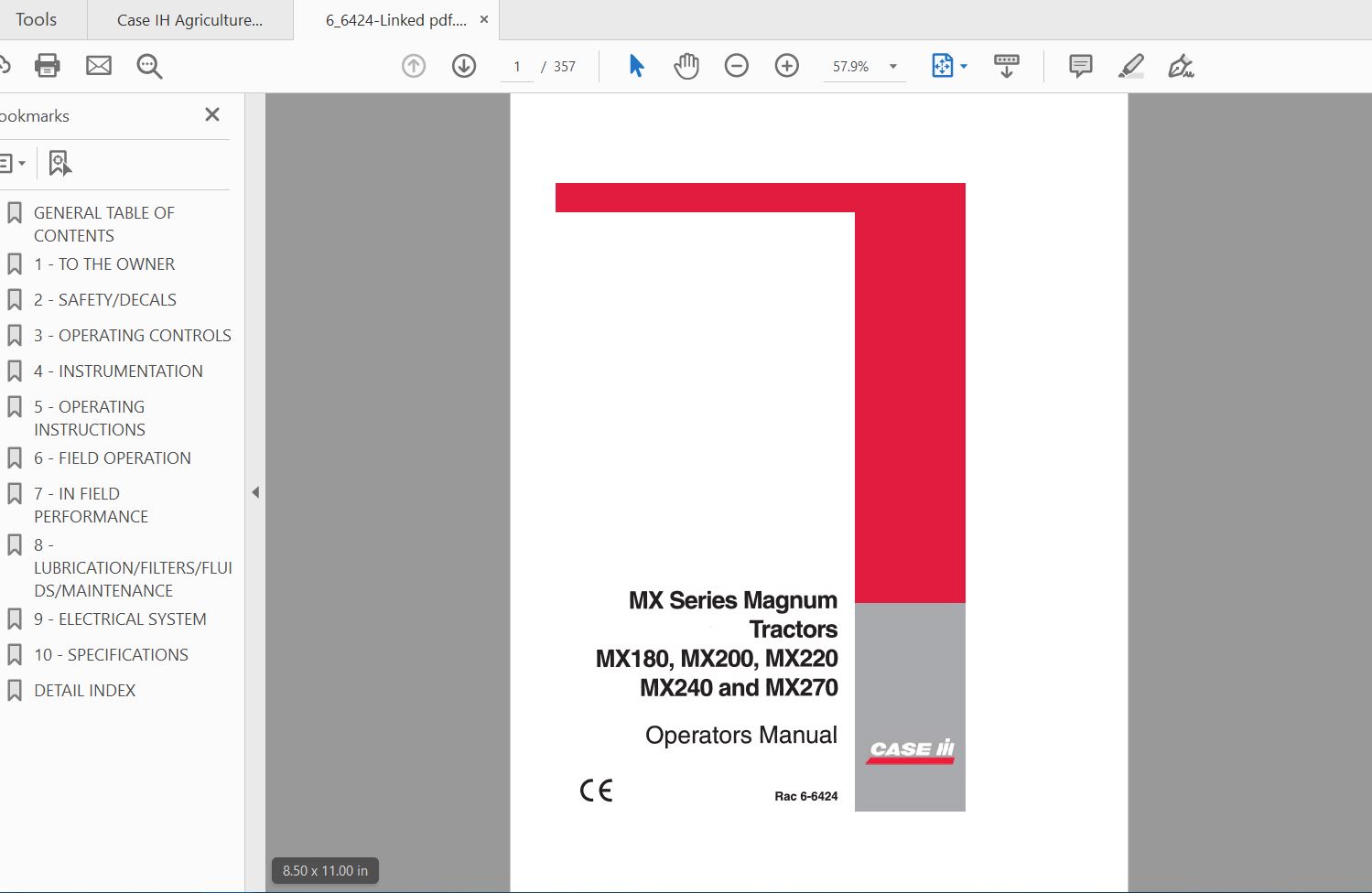Image resolution: width=1372 pixels, height=893 pixels.
Task: Click bookmark icon beside DETAIL INDEX
Action: tap(15, 691)
